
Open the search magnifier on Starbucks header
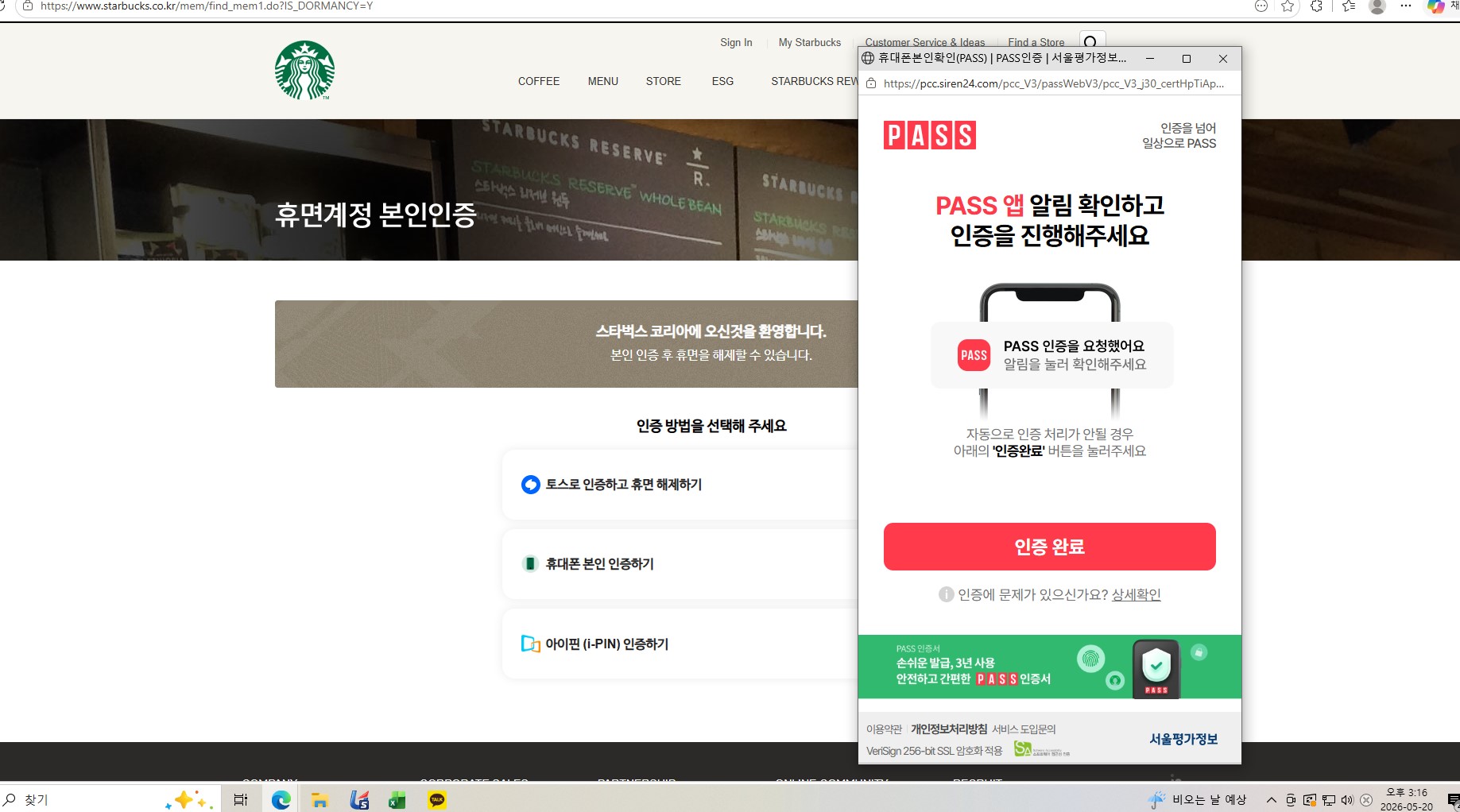coord(1091,41)
